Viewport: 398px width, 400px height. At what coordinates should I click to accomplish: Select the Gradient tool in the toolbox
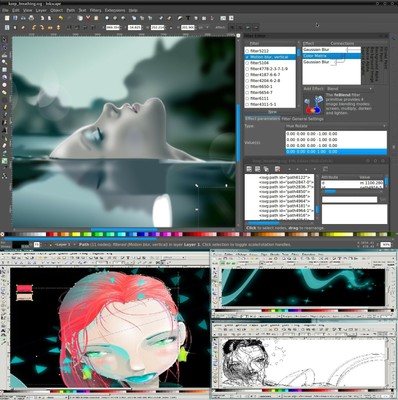pos(4,161)
